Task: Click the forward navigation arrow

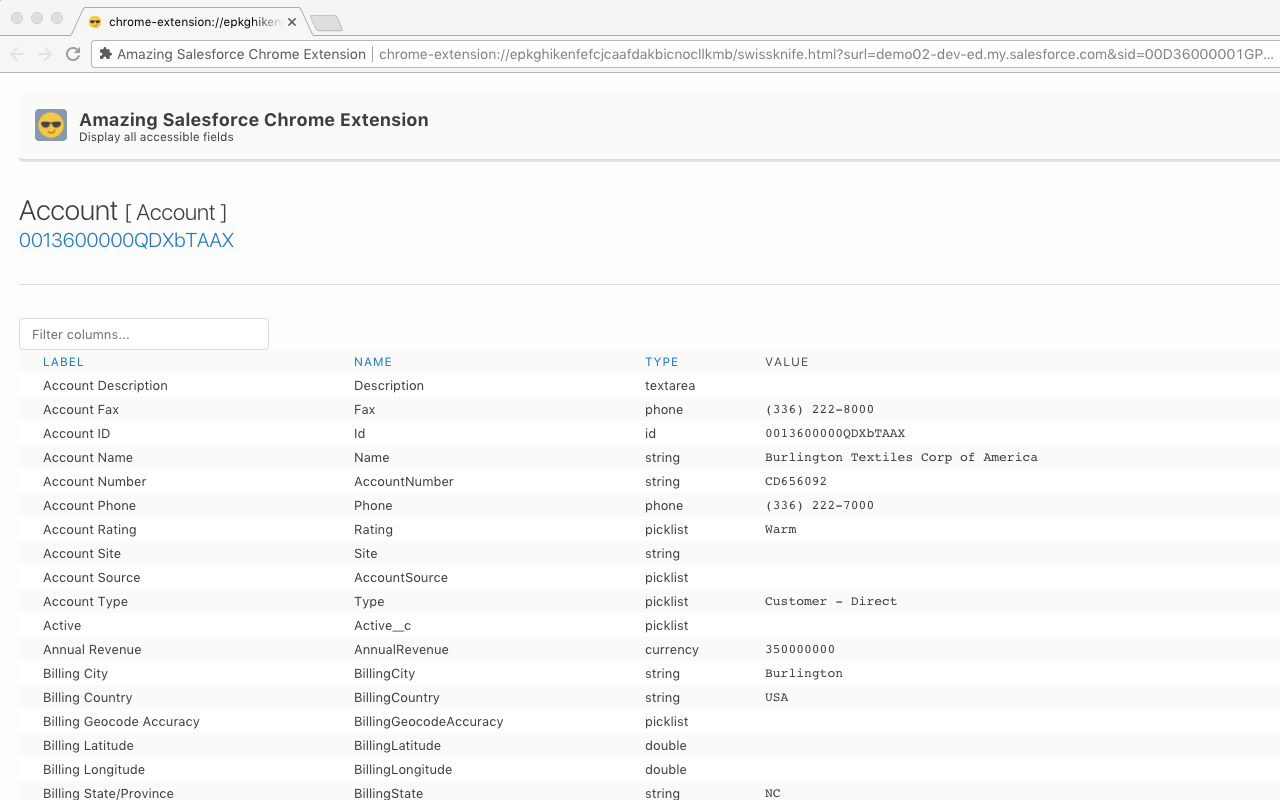Action: point(45,55)
